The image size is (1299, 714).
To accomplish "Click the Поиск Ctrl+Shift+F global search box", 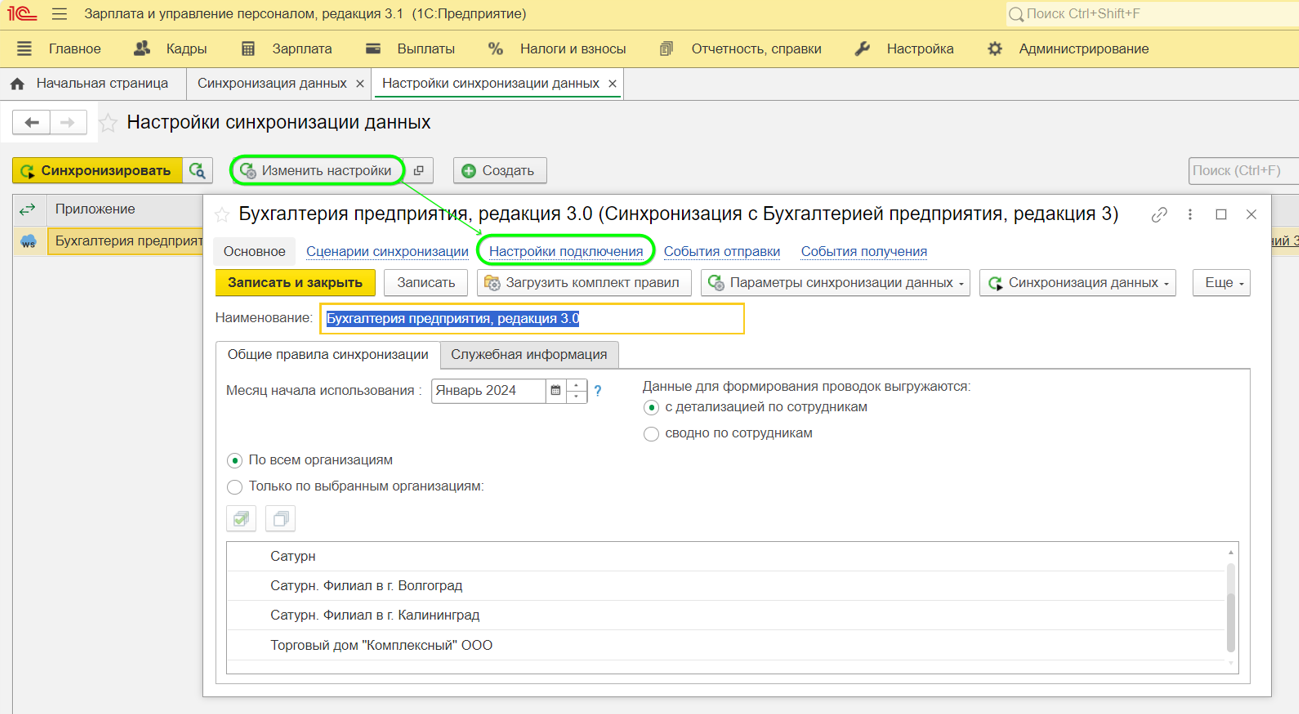I will coord(1152,14).
